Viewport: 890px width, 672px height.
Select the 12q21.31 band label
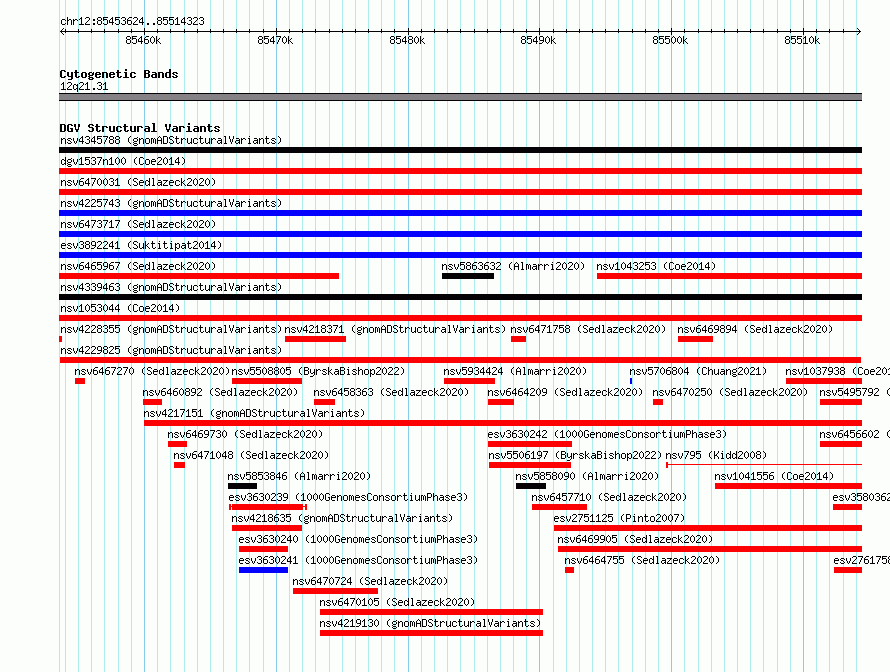(x=84, y=86)
